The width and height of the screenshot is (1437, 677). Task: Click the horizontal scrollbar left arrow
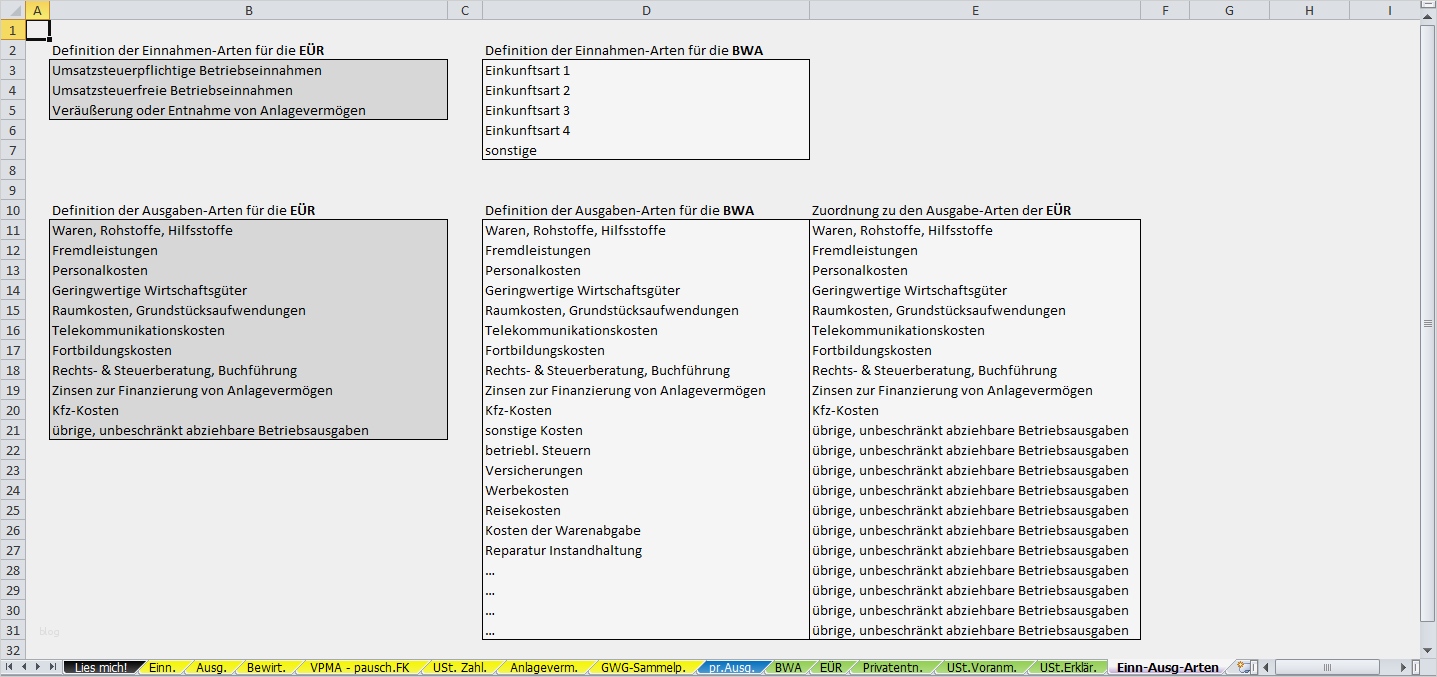[1266, 665]
